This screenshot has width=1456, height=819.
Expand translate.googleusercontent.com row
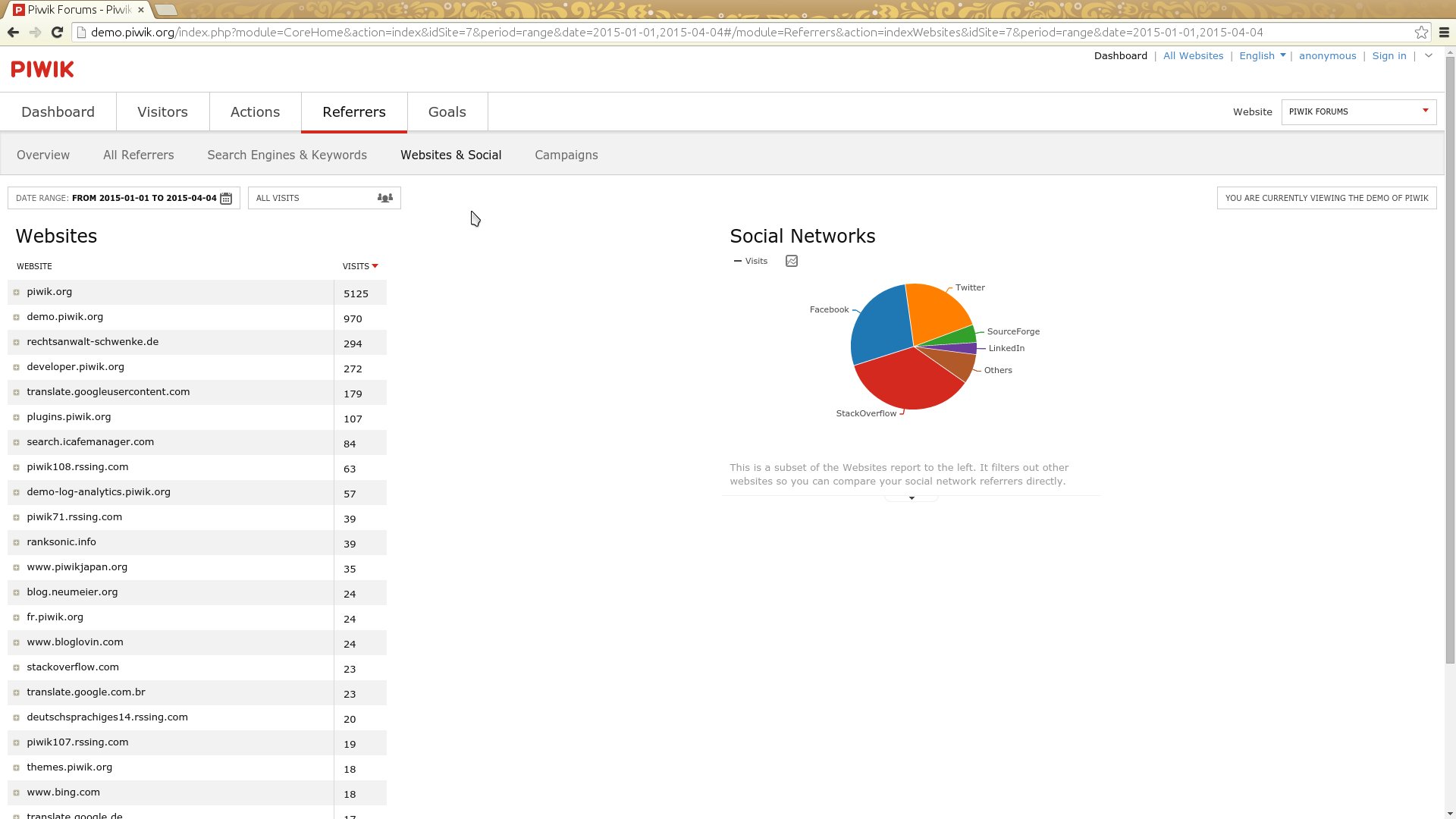click(16, 392)
